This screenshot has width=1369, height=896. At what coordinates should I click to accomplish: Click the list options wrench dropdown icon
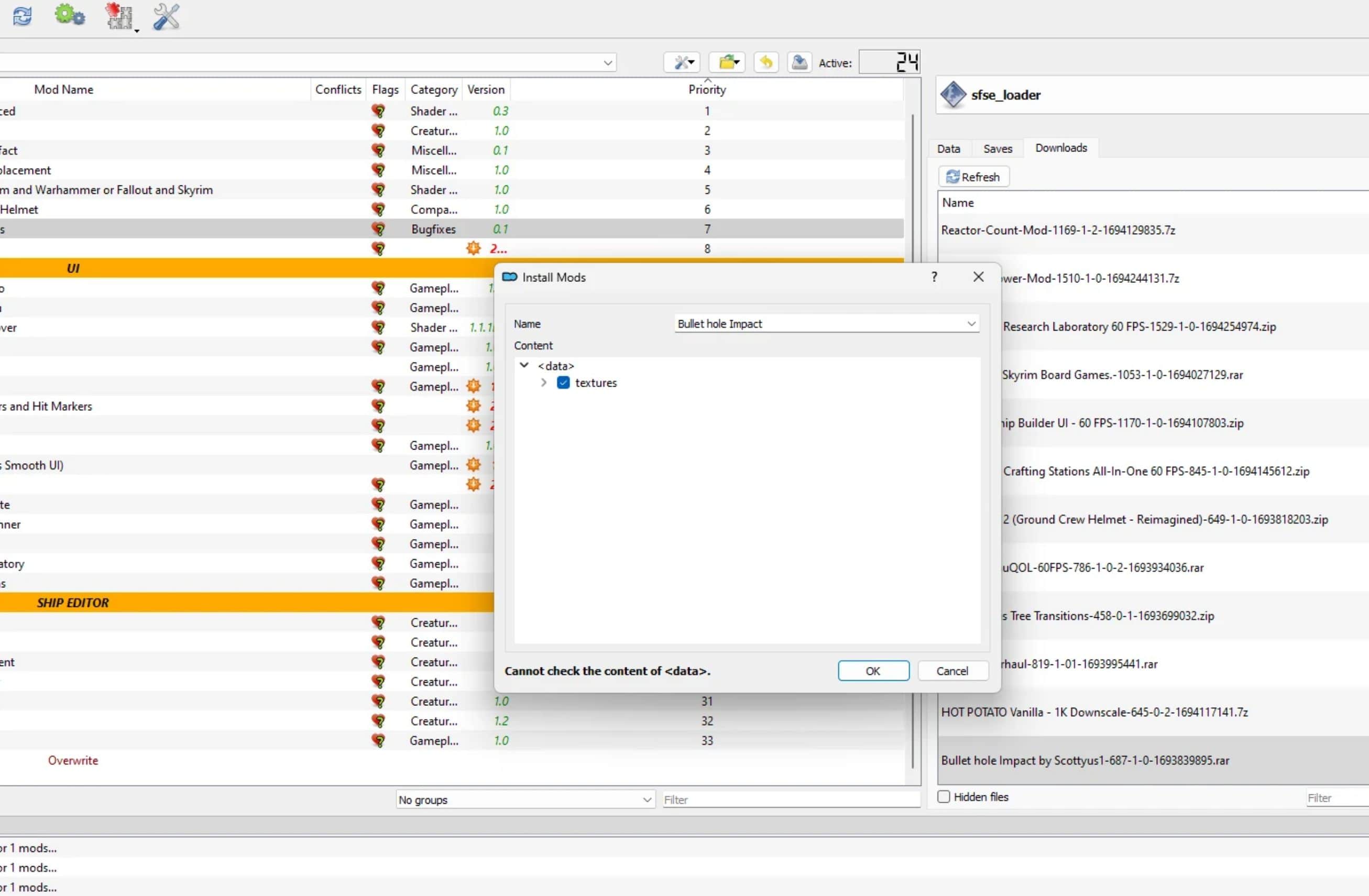point(683,62)
